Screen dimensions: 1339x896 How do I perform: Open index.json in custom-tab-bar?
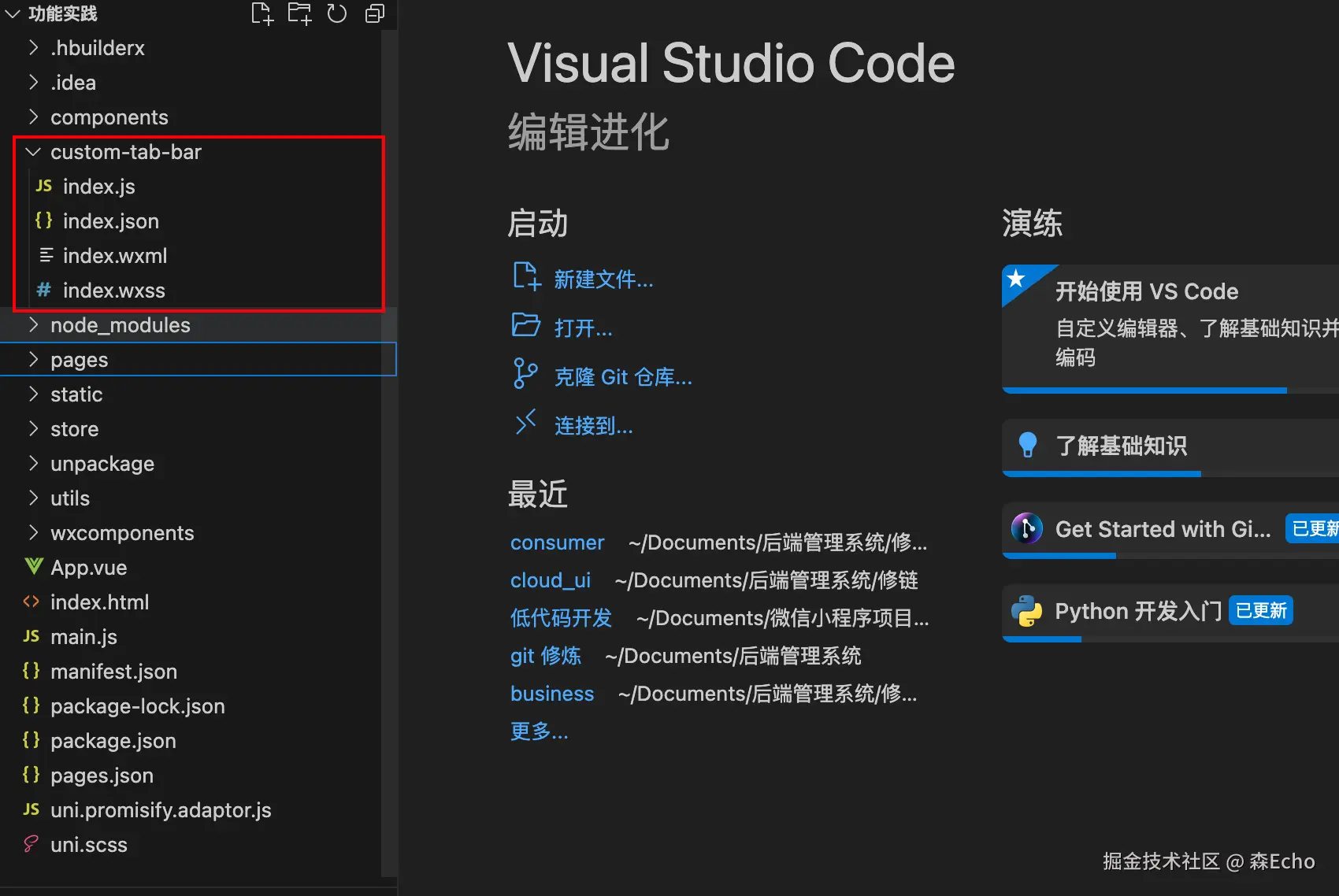[111, 221]
